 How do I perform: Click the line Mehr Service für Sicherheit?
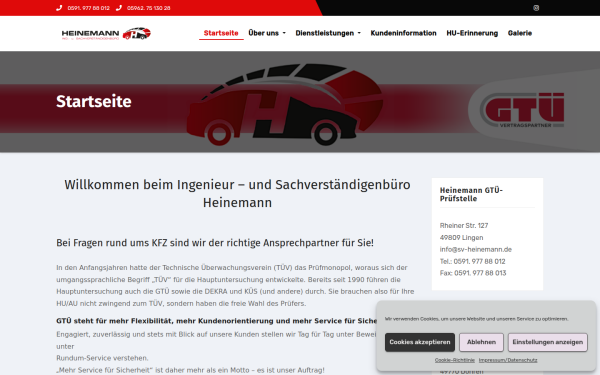190,370
